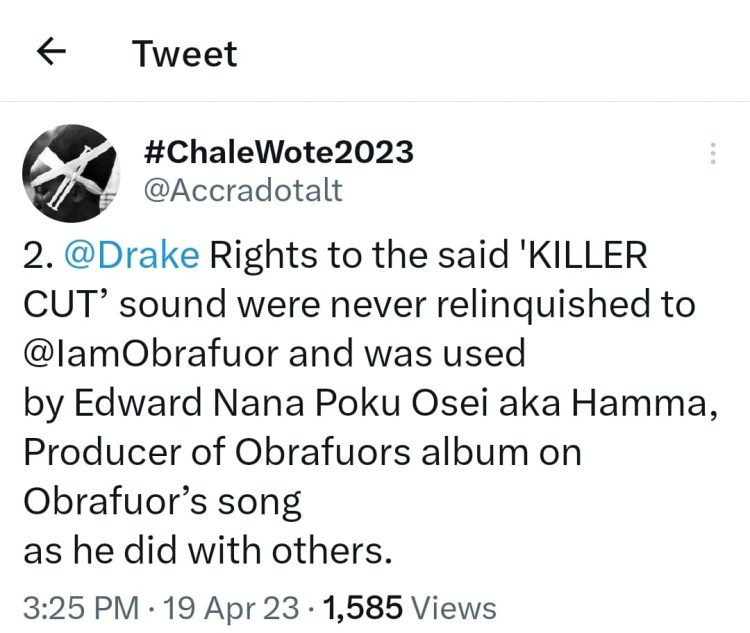Open the three-dot more options menu
750x633 pixels.
(x=713, y=153)
